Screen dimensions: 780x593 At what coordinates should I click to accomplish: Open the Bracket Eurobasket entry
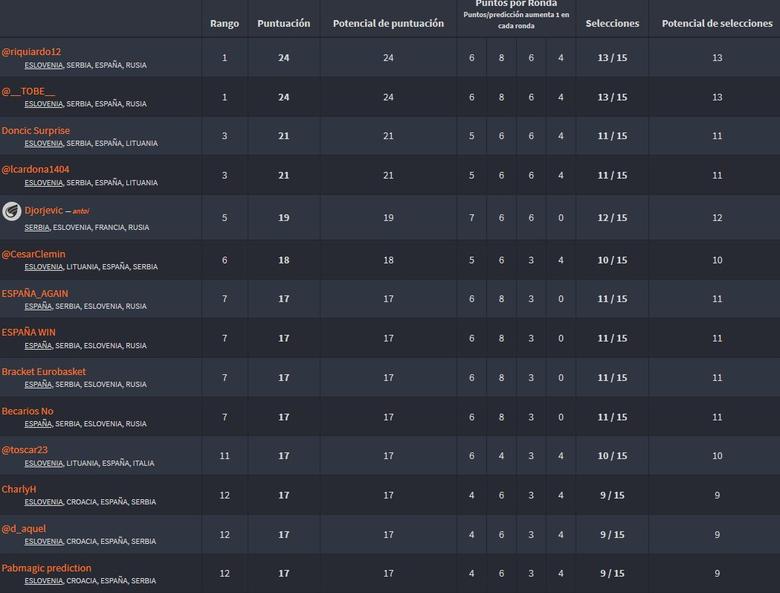coord(44,371)
